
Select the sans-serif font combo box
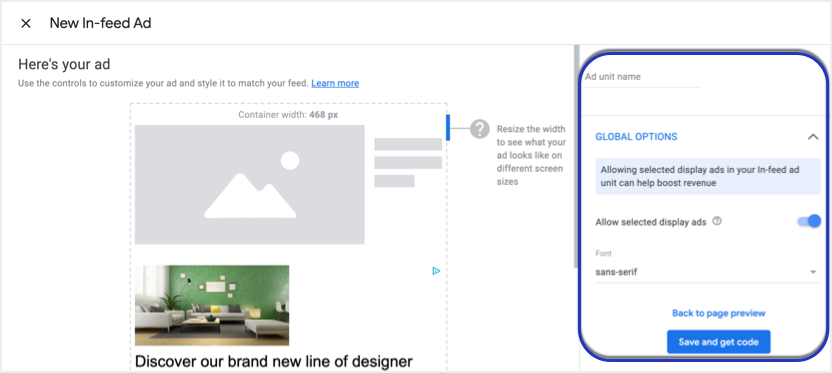[708, 272]
